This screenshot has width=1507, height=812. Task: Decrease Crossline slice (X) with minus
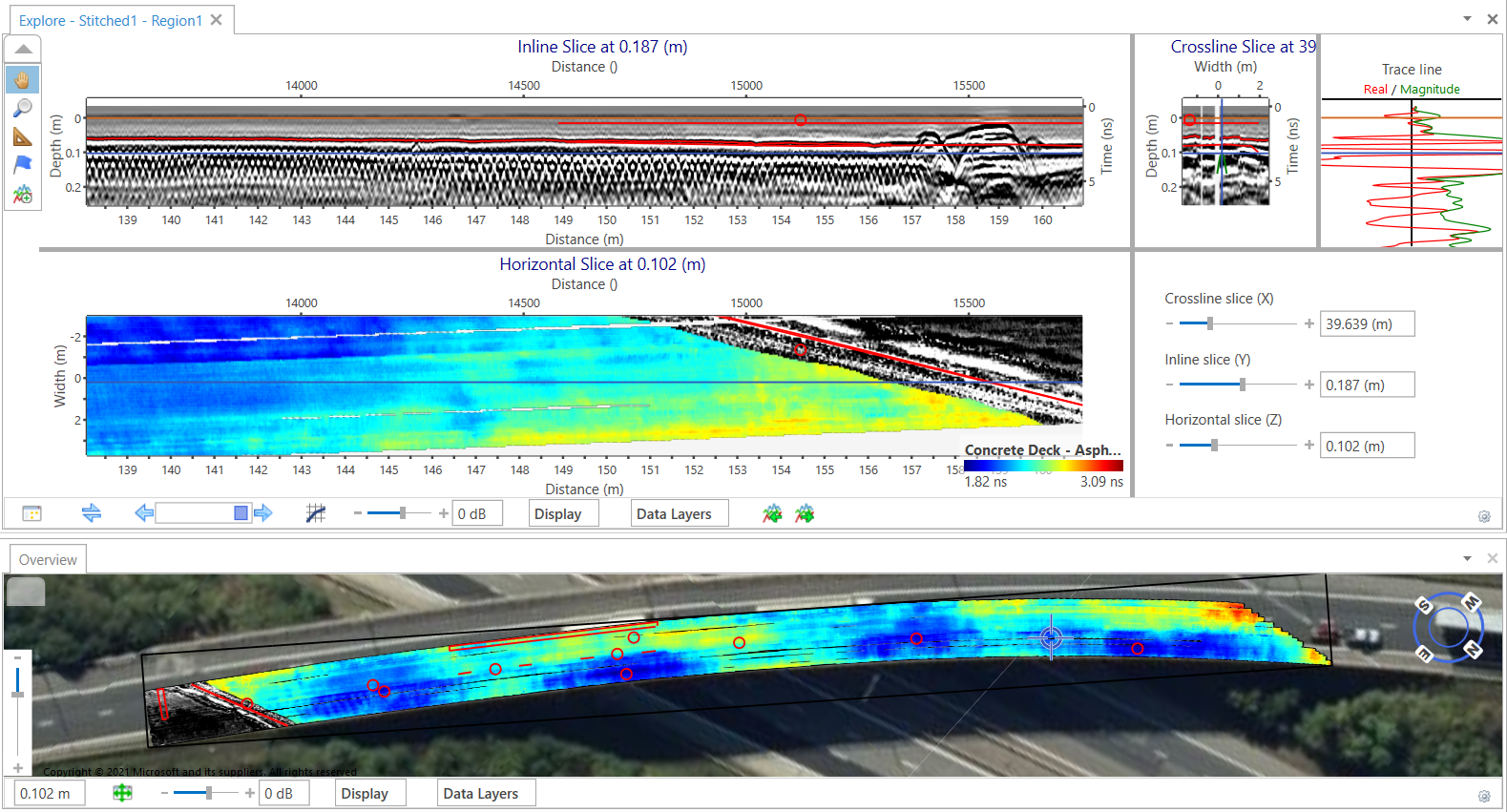coord(1170,323)
